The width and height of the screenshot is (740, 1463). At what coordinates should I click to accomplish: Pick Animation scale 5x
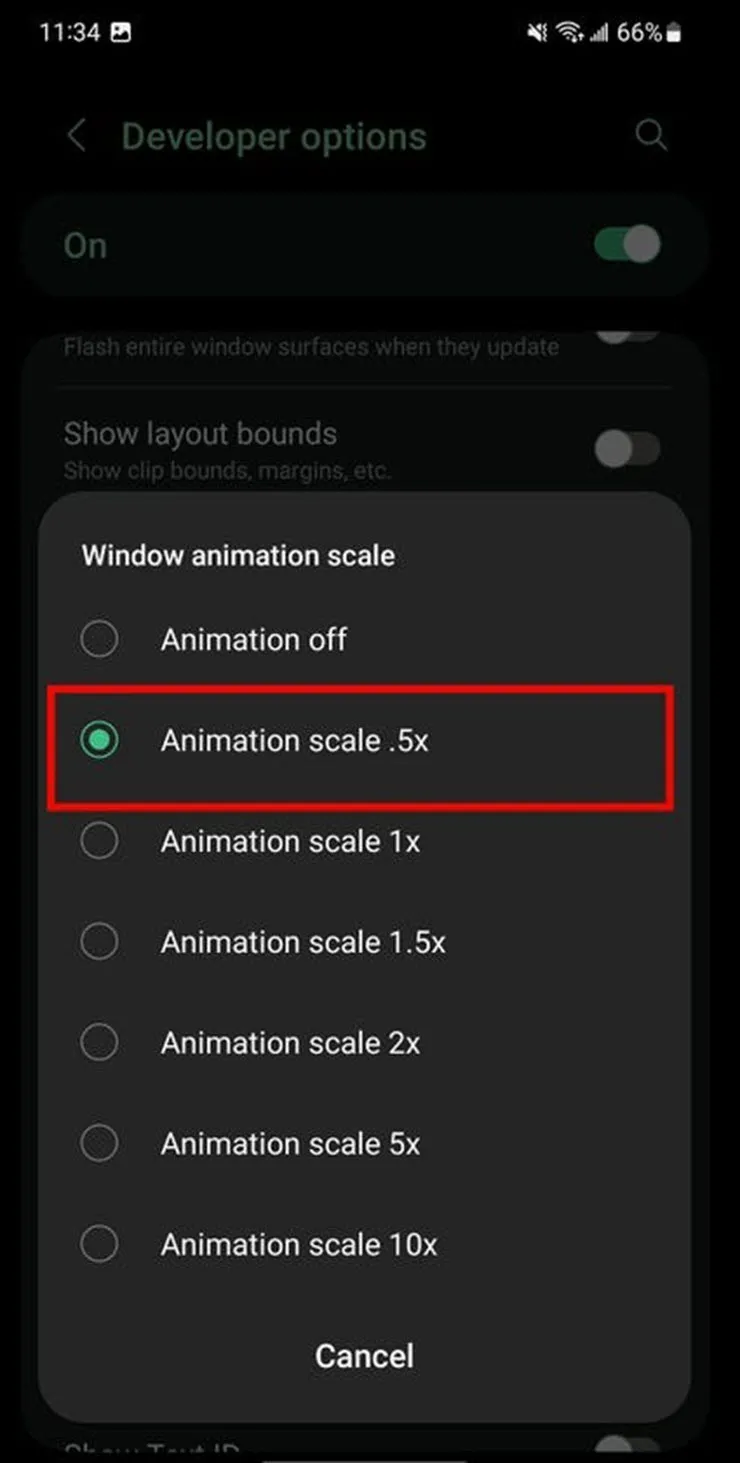tap(100, 1143)
